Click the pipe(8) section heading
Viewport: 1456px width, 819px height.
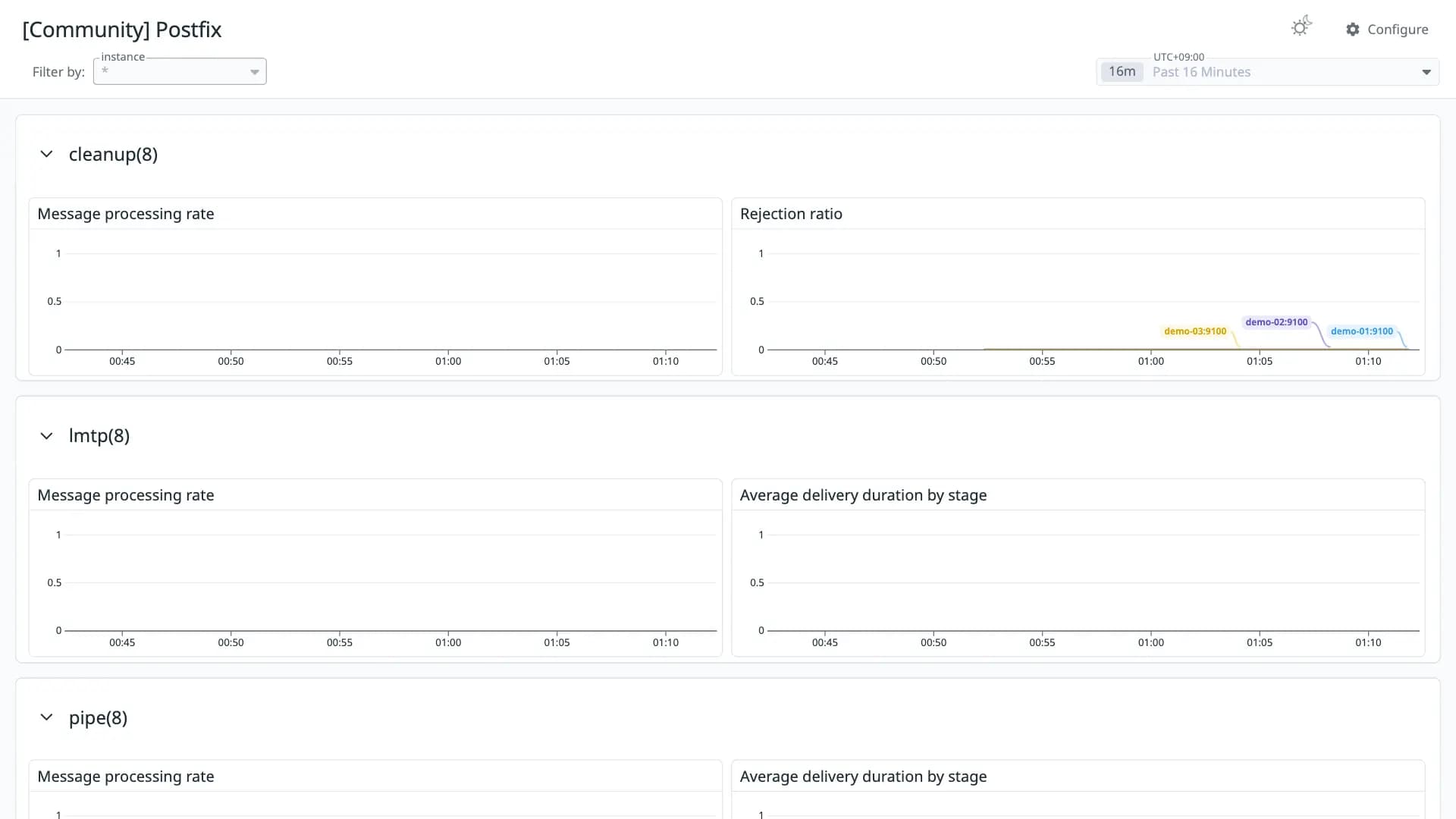tap(98, 717)
